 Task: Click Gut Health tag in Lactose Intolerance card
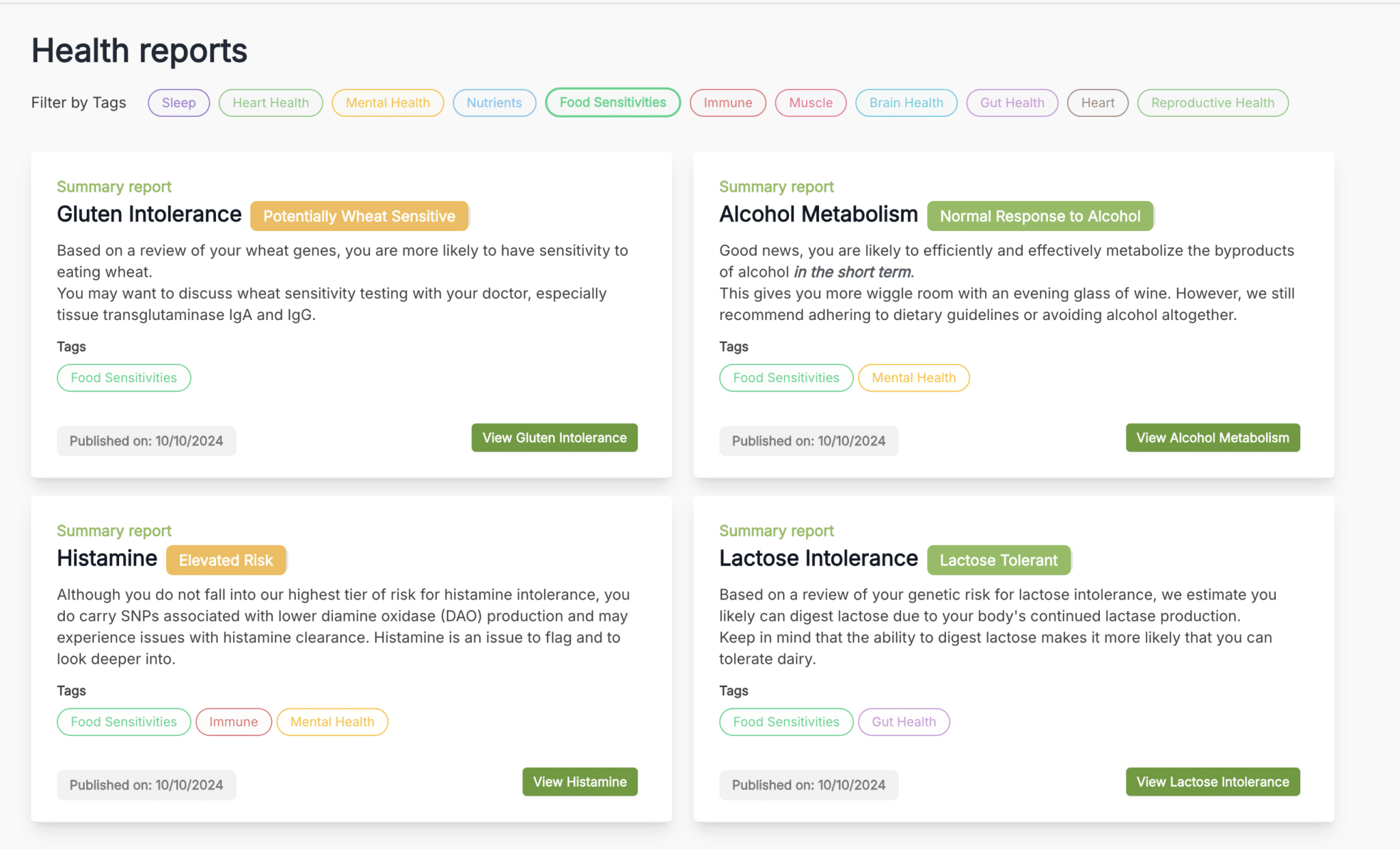[903, 721]
